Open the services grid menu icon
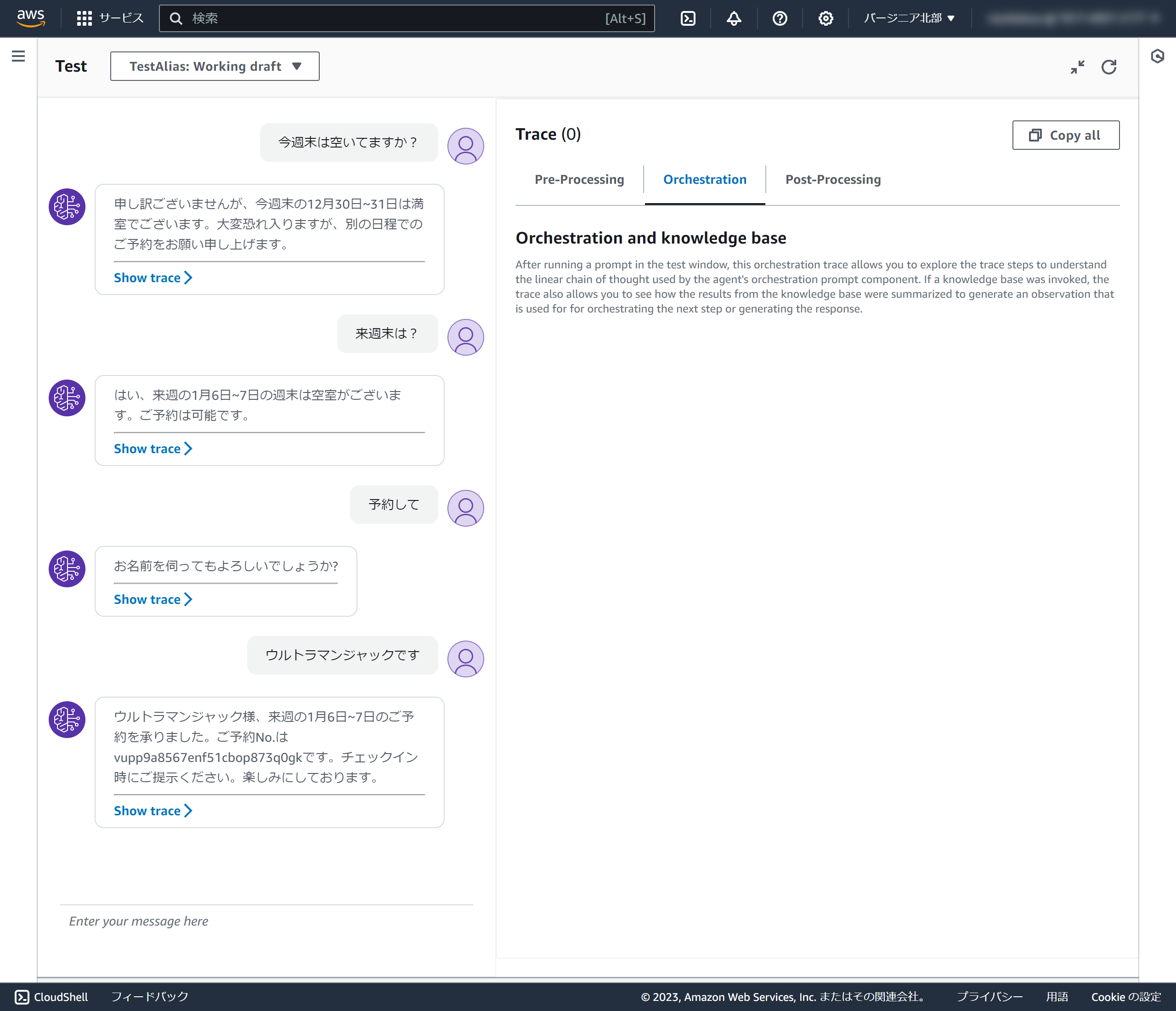The width and height of the screenshot is (1176, 1011). [x=84, y=18]
